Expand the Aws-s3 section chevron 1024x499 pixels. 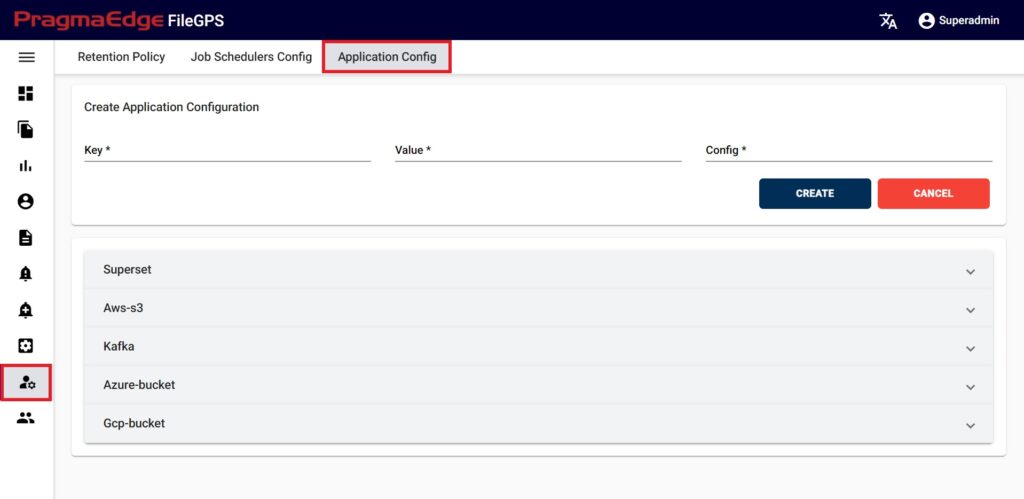[x=970, y=310]
